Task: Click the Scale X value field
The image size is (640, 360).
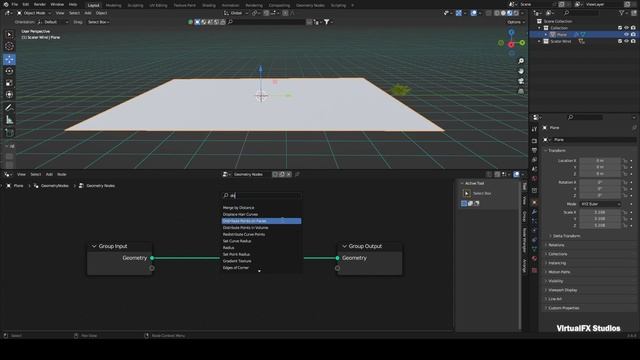Action: [x=600, y=212]
